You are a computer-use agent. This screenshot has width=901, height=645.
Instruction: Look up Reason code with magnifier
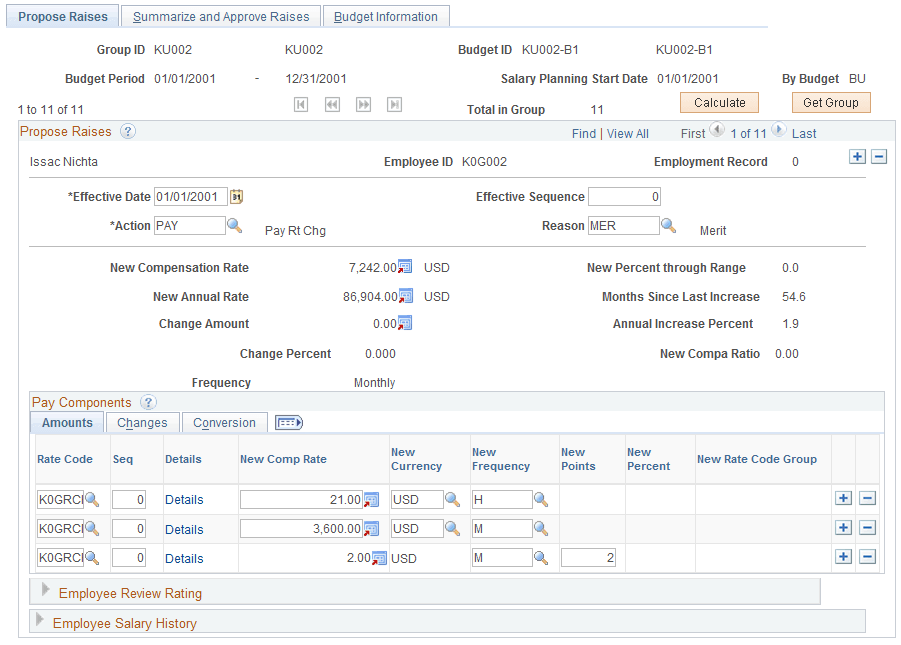(668, 225)
